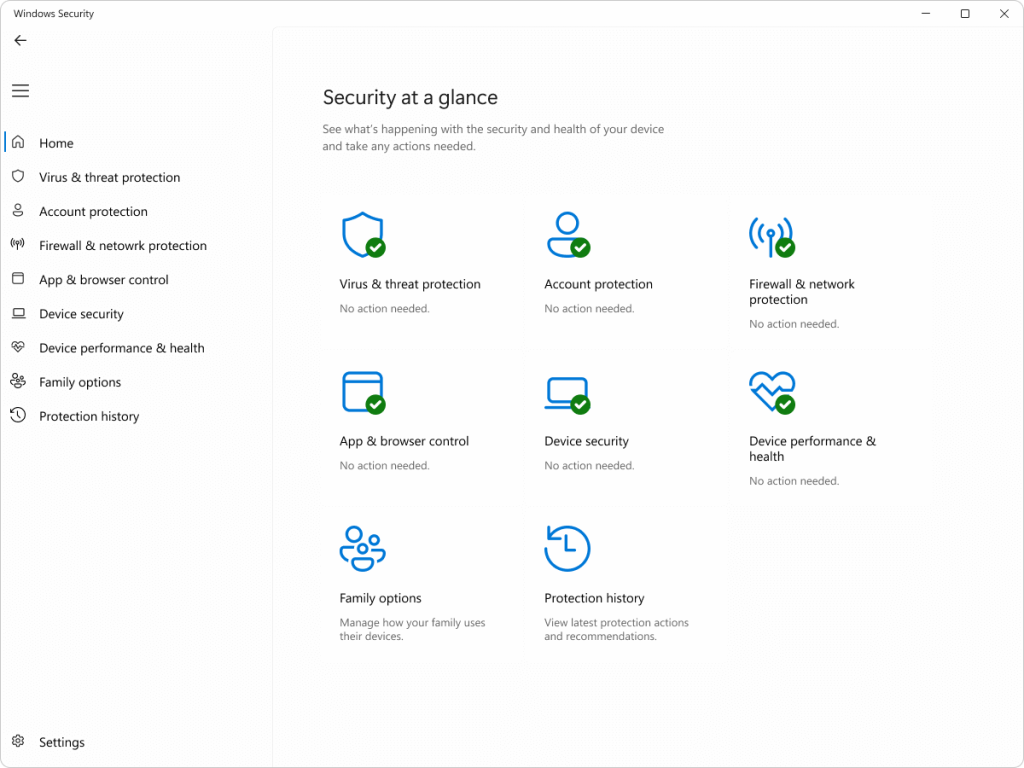Click 'No action needed.' under App & browser control
1024x768 pixels.
[x=385, y=466]
